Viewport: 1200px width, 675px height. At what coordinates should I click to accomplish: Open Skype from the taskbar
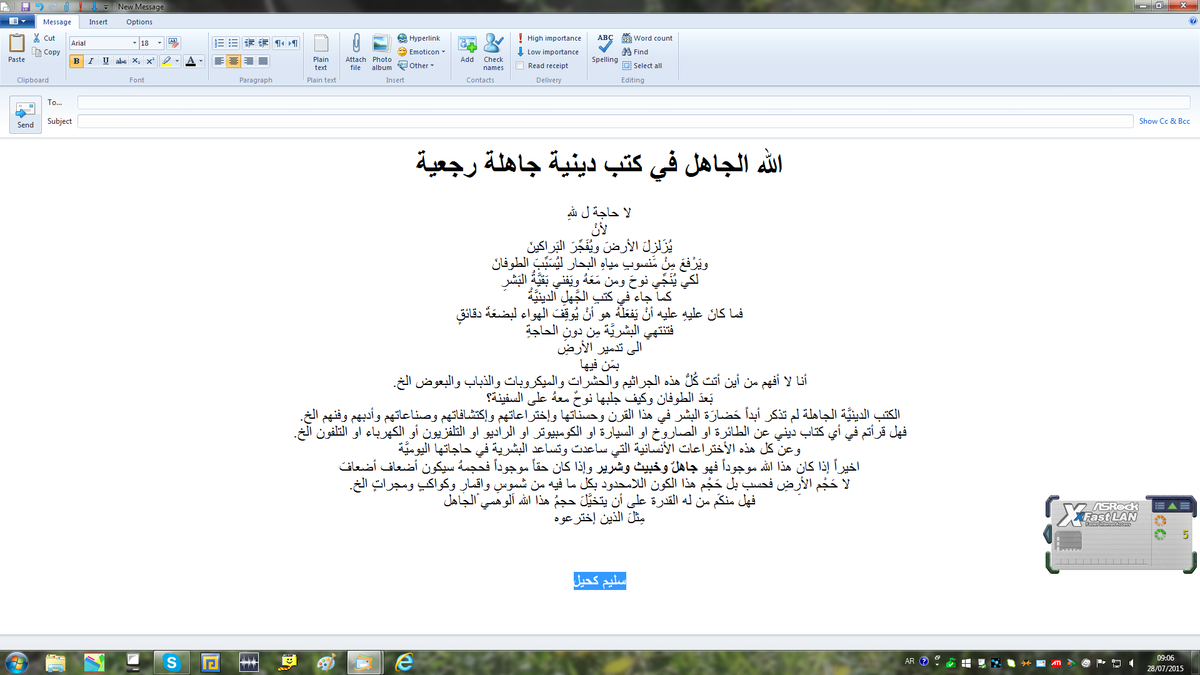[x=172, y=662]
